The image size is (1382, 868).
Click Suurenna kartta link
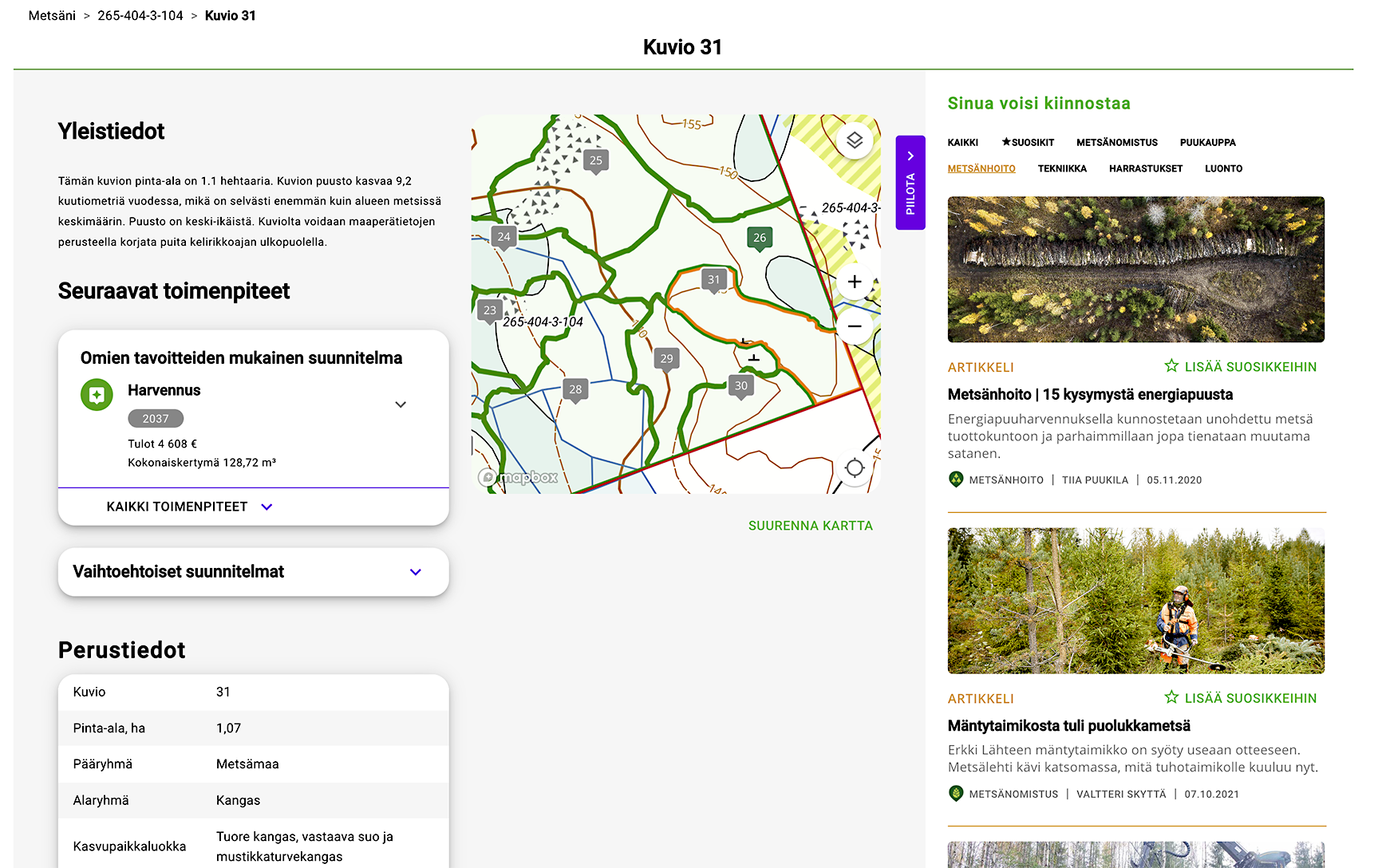pos(810,526)
